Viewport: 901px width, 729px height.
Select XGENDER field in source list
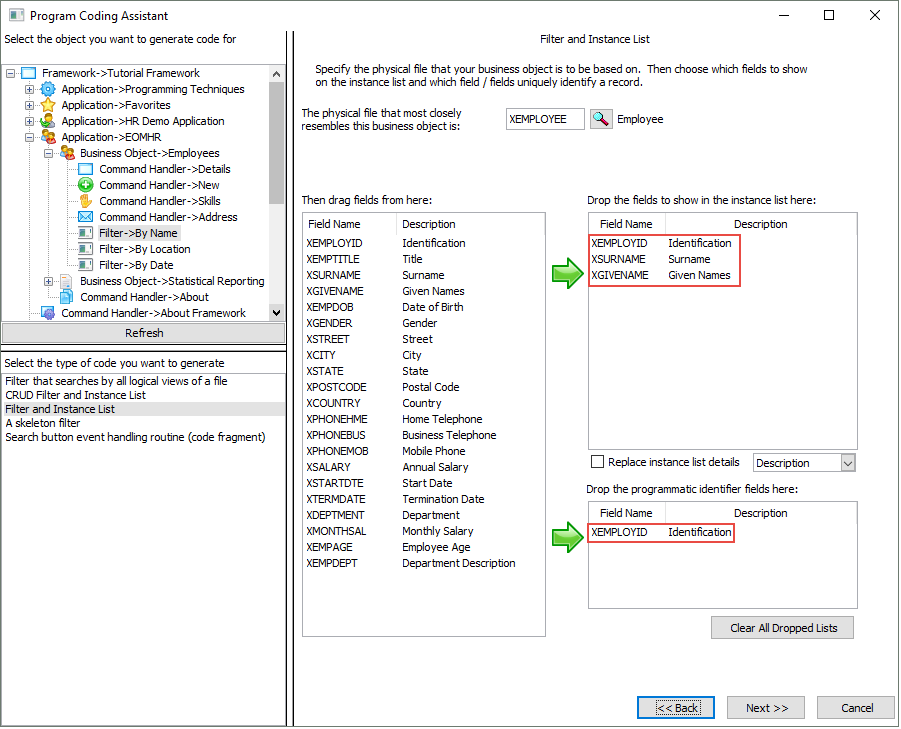(x=423, y=323)
